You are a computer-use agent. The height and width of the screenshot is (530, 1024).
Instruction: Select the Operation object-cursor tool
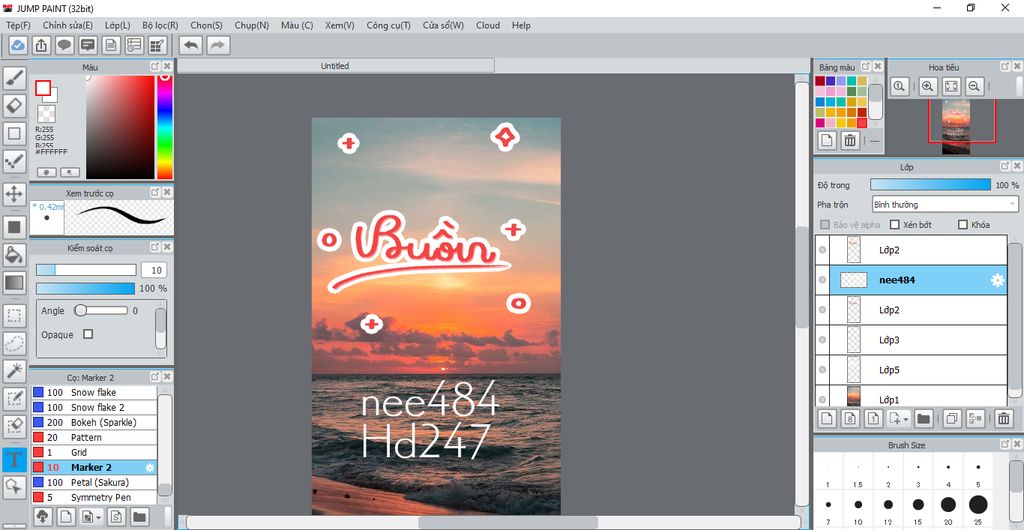coord(14,487)
